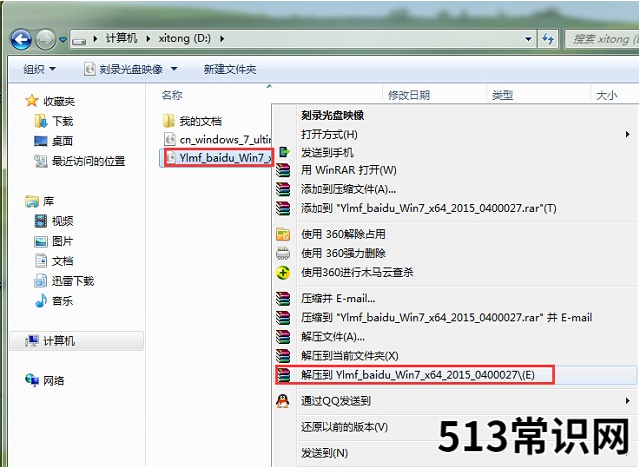Image resolution: width=639 pixels, height=467 pixels.
Task: Choose 添加到压缩文件(A)...
Action: [x=348, y=189]
